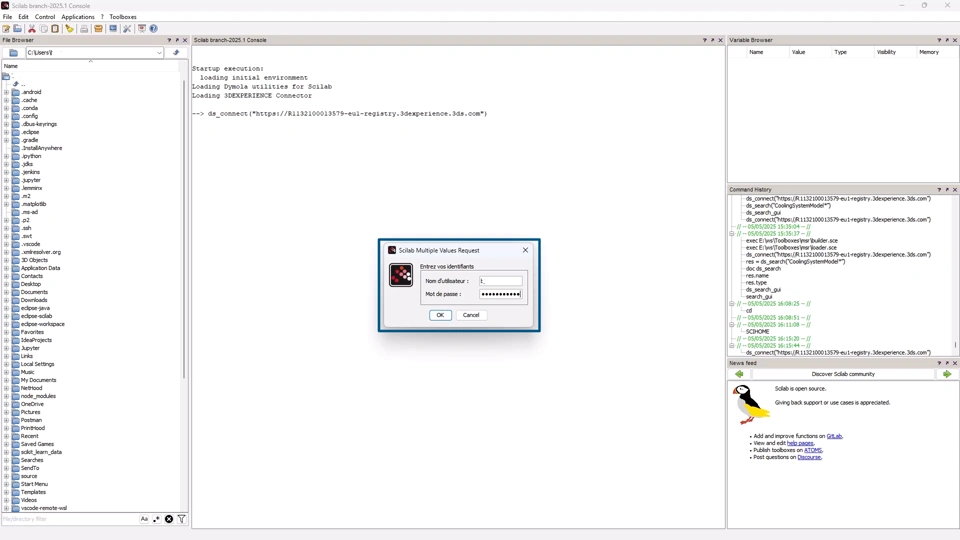Clear the file filter with black X icon
Screen dimensions: 960x540
pyautogui.click(x=169, y=519)
